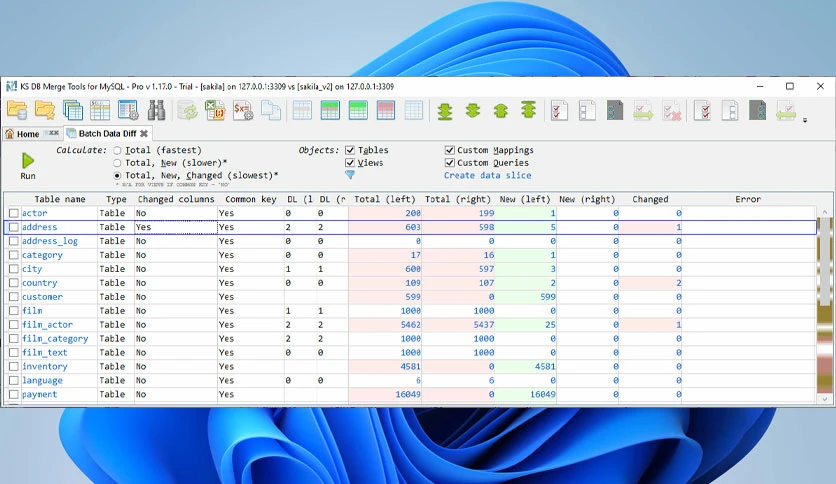Click the Home tab house icon
The height and width of the screenshot is (484, 836).
(x=10, y=133)
